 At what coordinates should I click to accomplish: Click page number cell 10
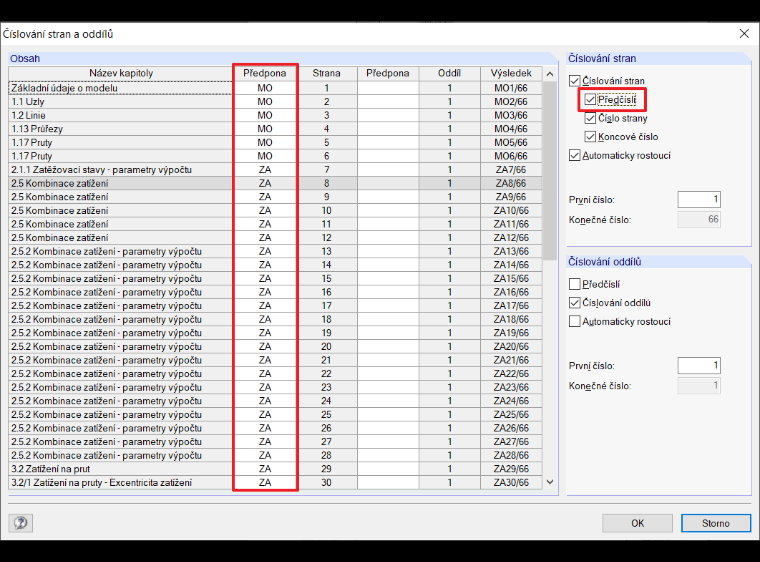point(326,210)
